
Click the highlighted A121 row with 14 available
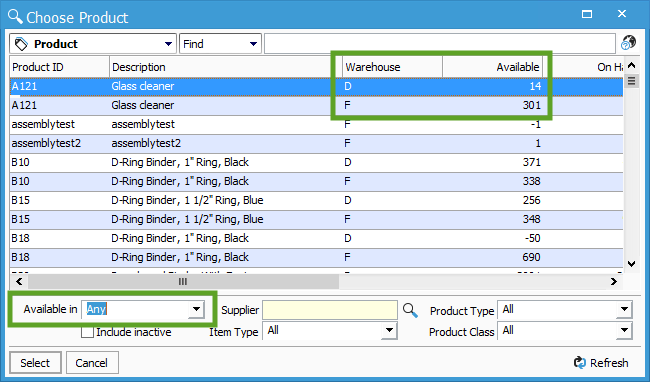[316, 86]
